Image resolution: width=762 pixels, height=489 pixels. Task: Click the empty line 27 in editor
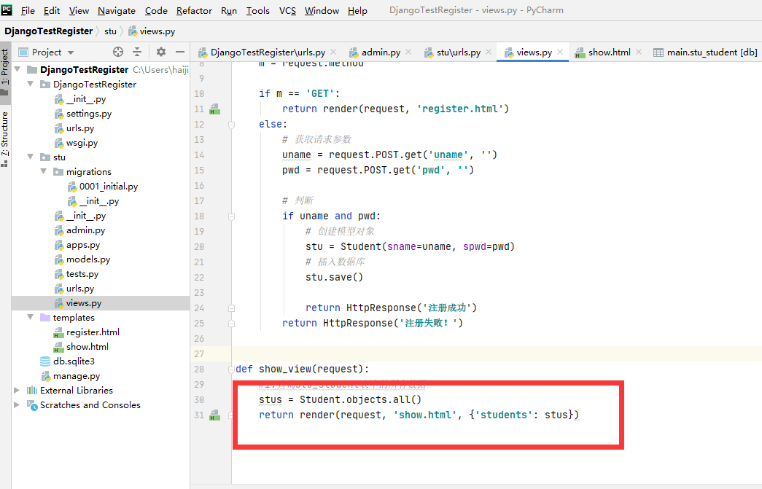coord(496,354)
